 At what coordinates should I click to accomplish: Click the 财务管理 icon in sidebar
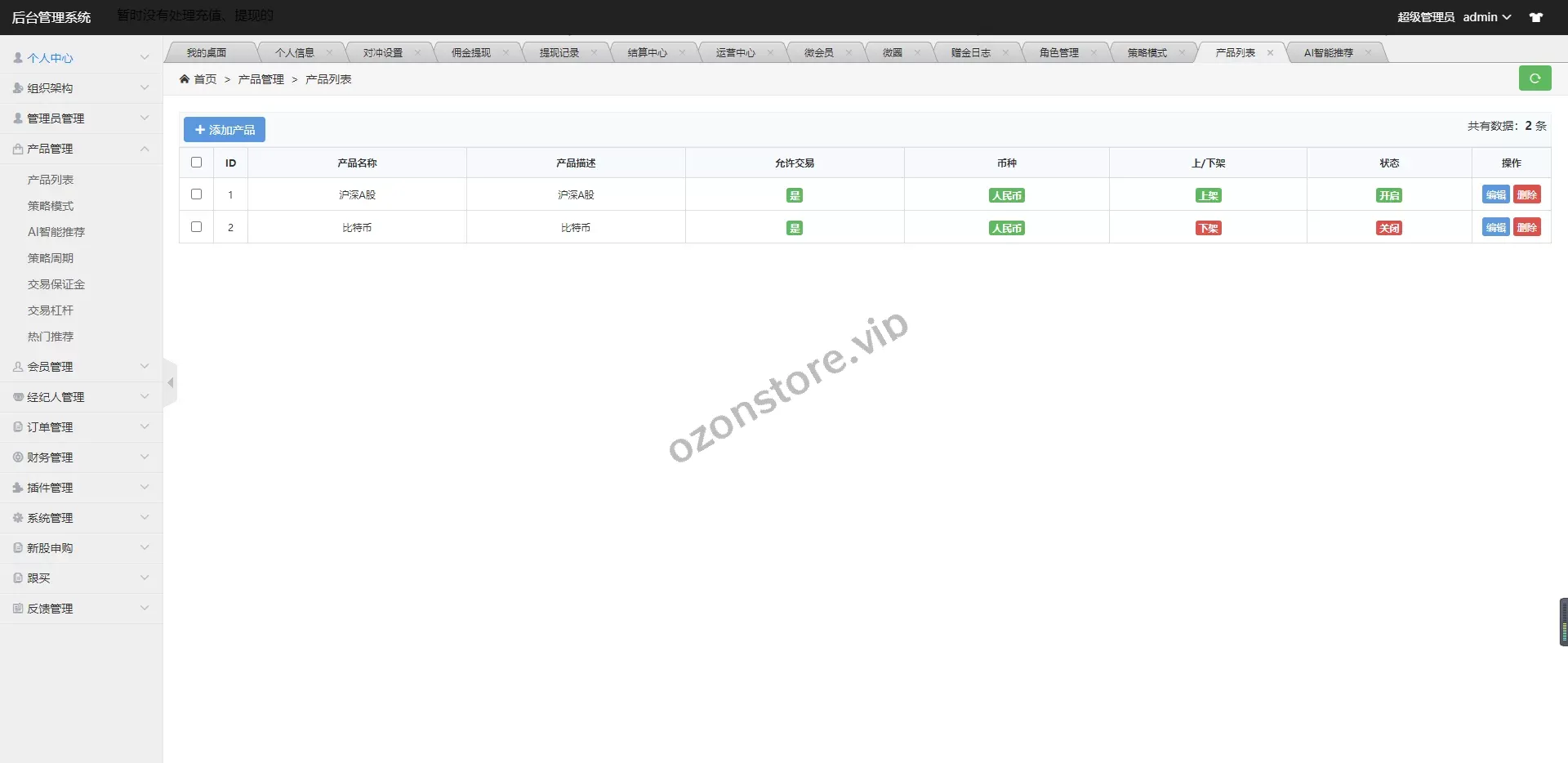pyautogui.click(x=18, y=457)
